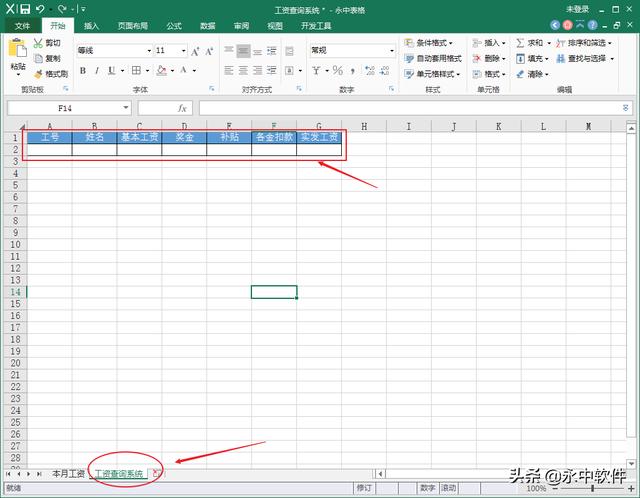The height and width of the screenshot is (498, 640).
Task: Click the Undo arrow in the title bar
Action: (40, 9)
